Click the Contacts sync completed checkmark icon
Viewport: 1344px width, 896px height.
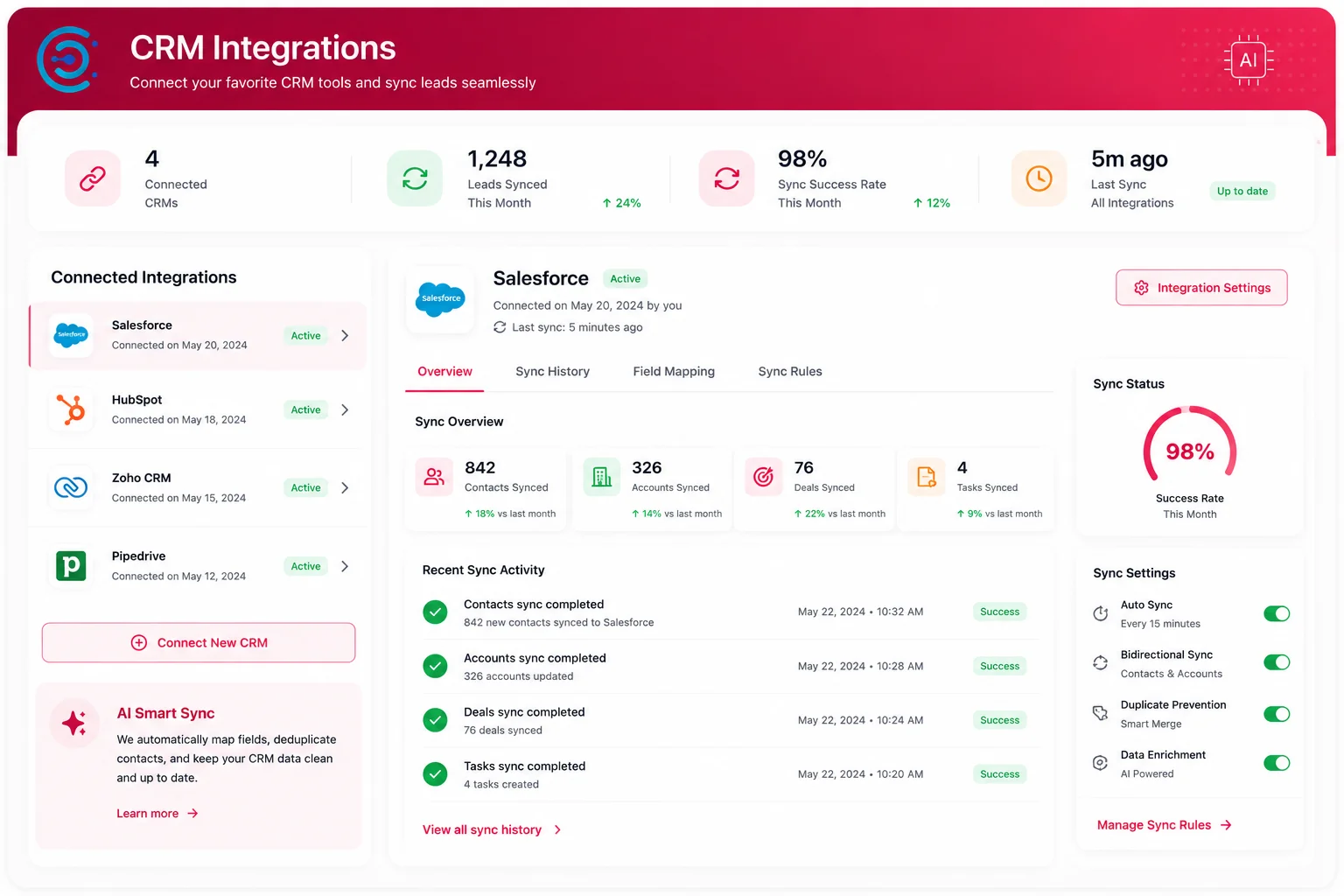coord(435,612)
